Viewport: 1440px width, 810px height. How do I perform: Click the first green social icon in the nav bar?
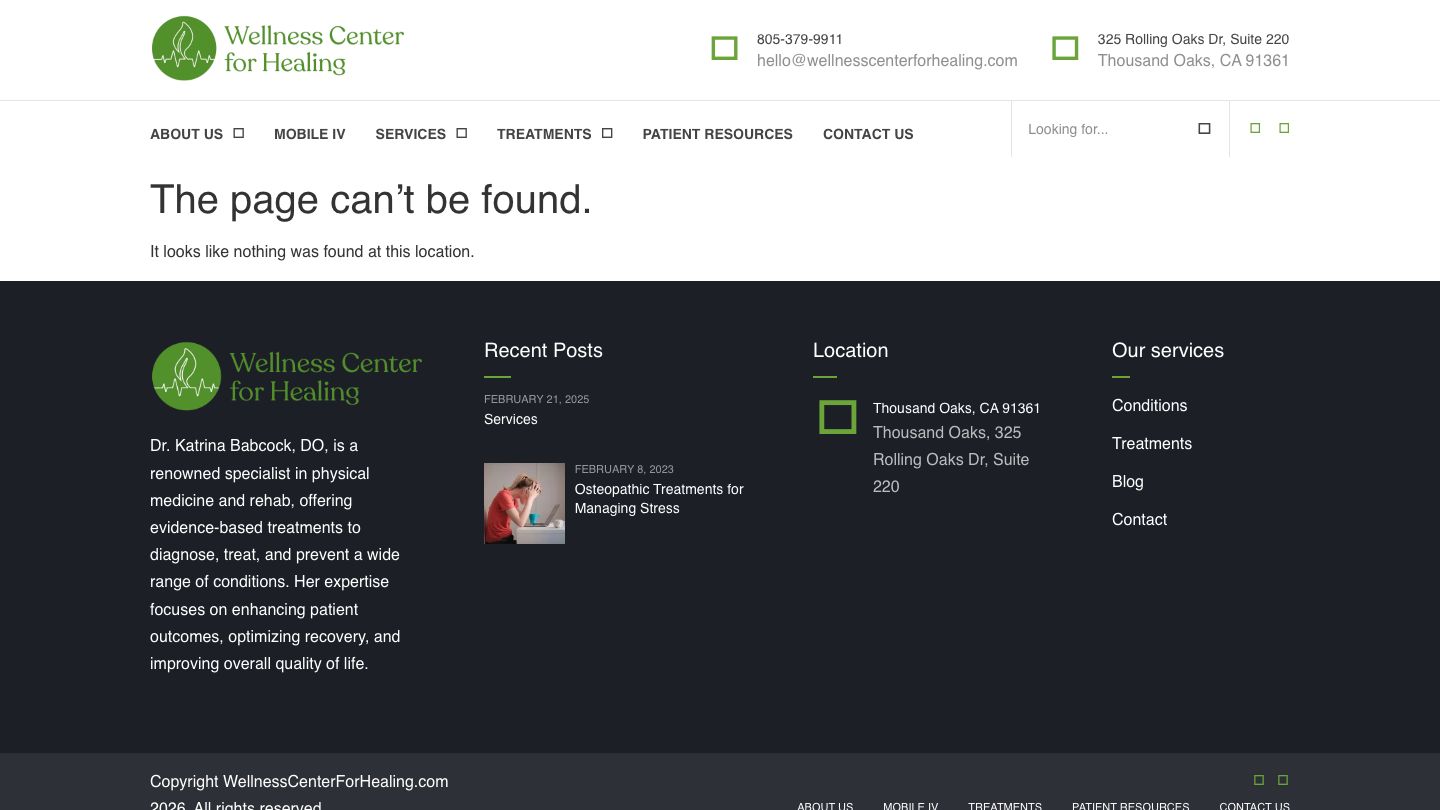point(1255,128)
